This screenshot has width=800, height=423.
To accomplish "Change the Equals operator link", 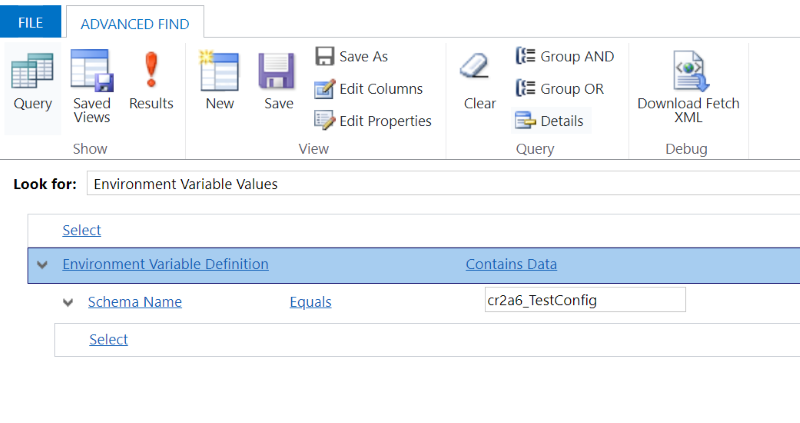I will (310, 302).
